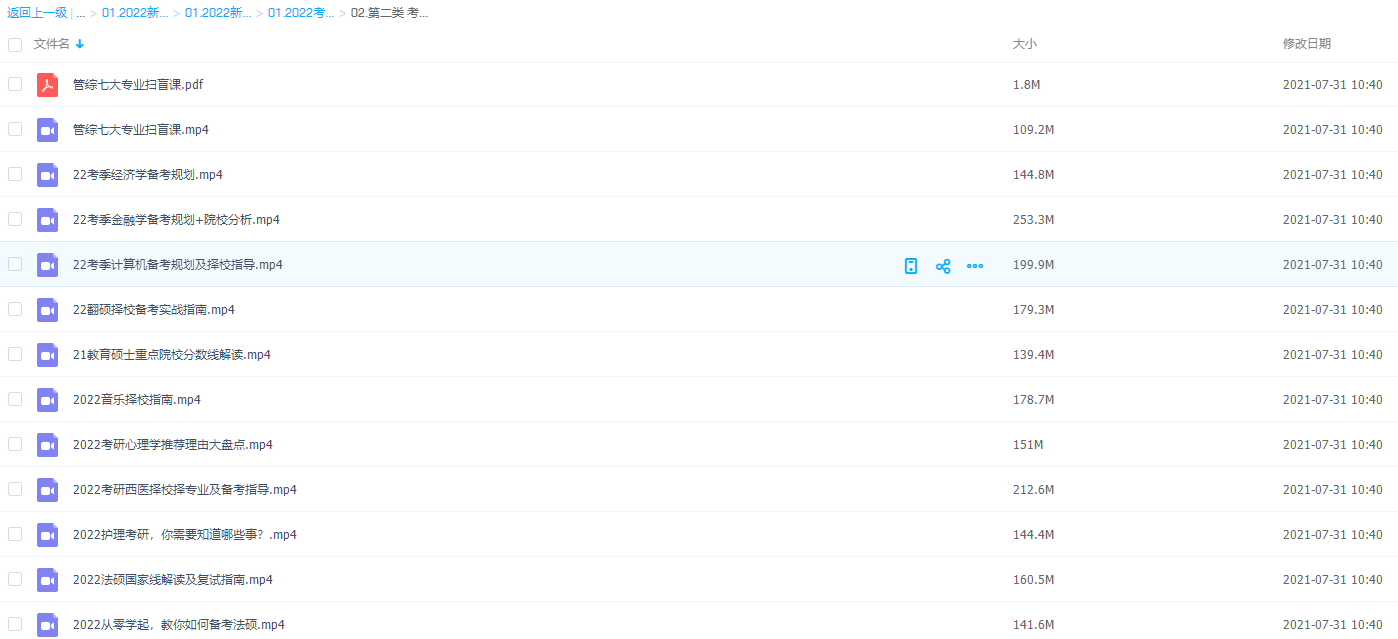Viewport: 1398px width, 639px height.
Task: Click the video icon of 2022法硕国家线解读及复试指南.mp4
Action: click(x=47, y=580)
